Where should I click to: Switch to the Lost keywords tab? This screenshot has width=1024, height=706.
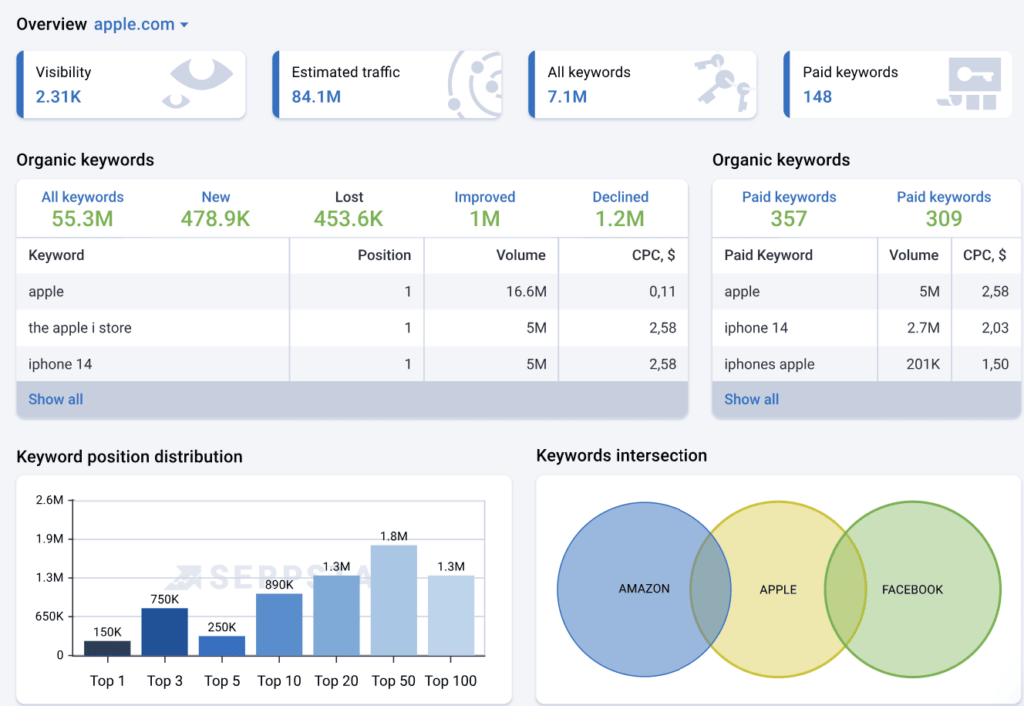[x=349, y=209]
